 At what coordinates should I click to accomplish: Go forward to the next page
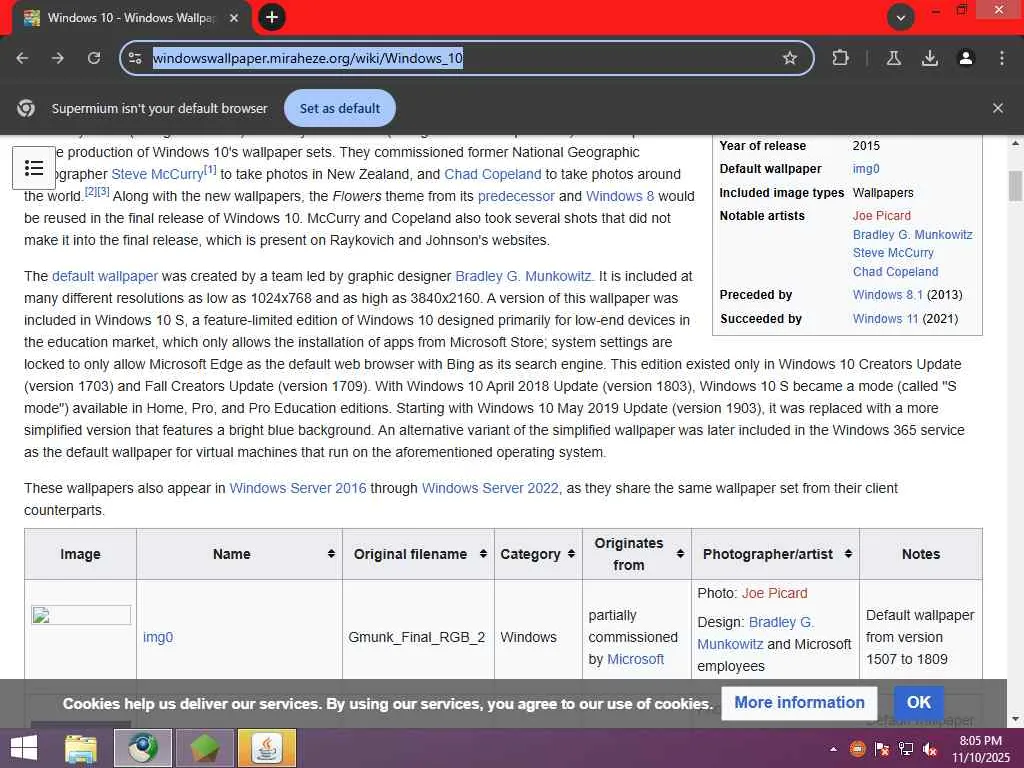click(58, 58)
